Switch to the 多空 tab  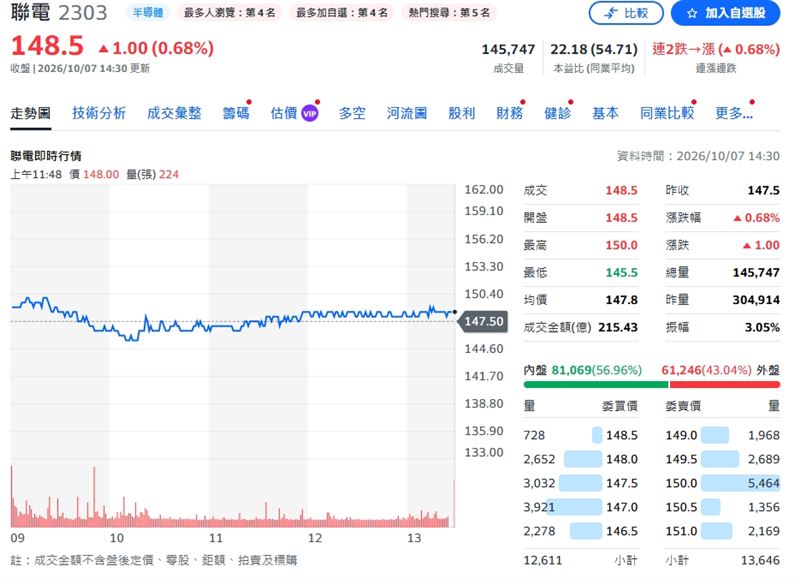click(352, 113)
